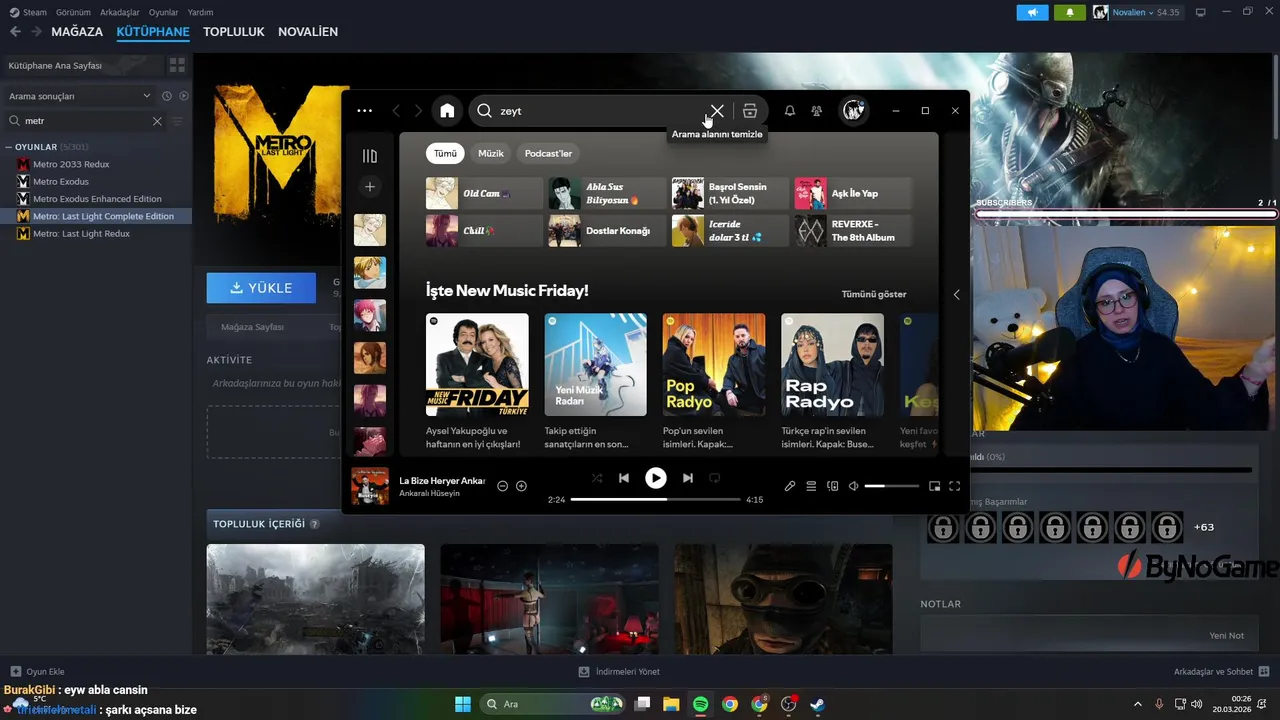This screenshot has height=720, width=1280.
Task: Open the Spotify Browse icon beside search
Action: [x=750, y=111]
